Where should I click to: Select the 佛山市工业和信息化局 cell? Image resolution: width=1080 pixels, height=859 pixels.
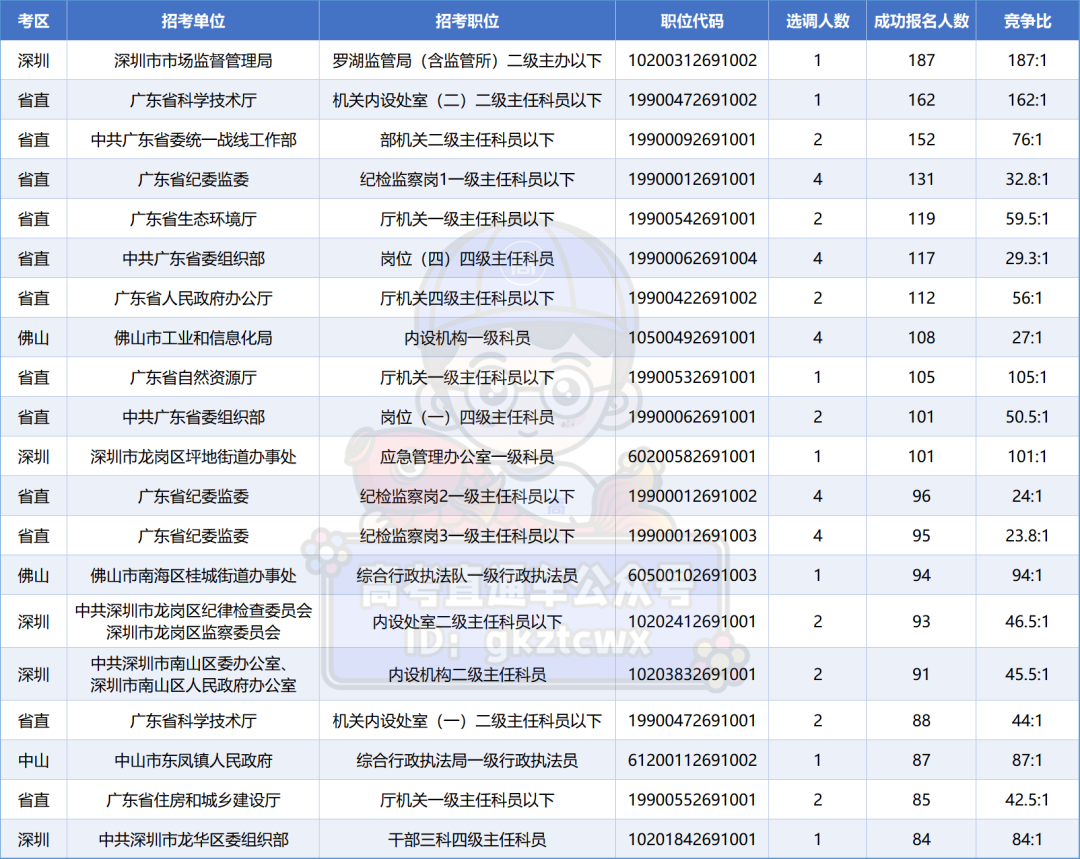[193, 338]
